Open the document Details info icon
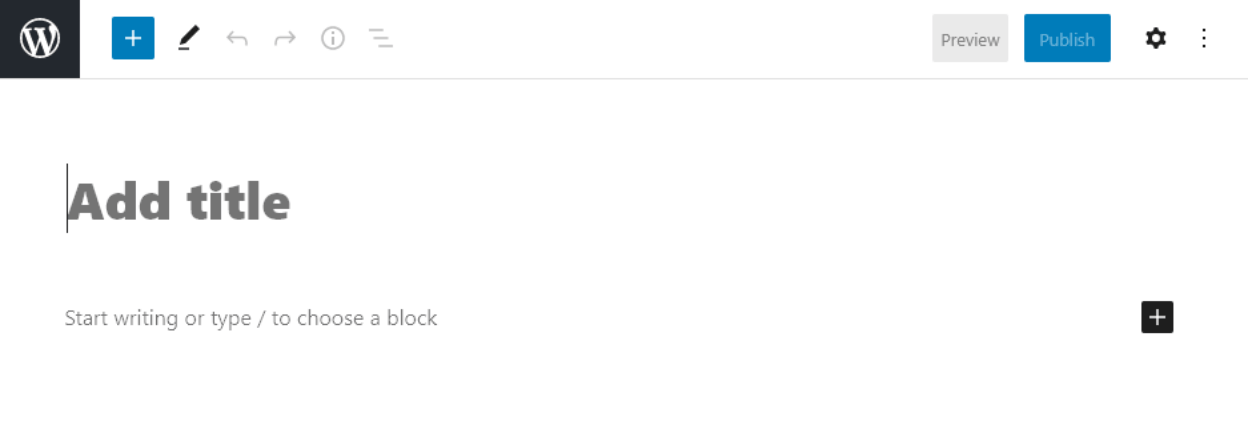The image size is (1256, 436). click(x=333, y=39)
